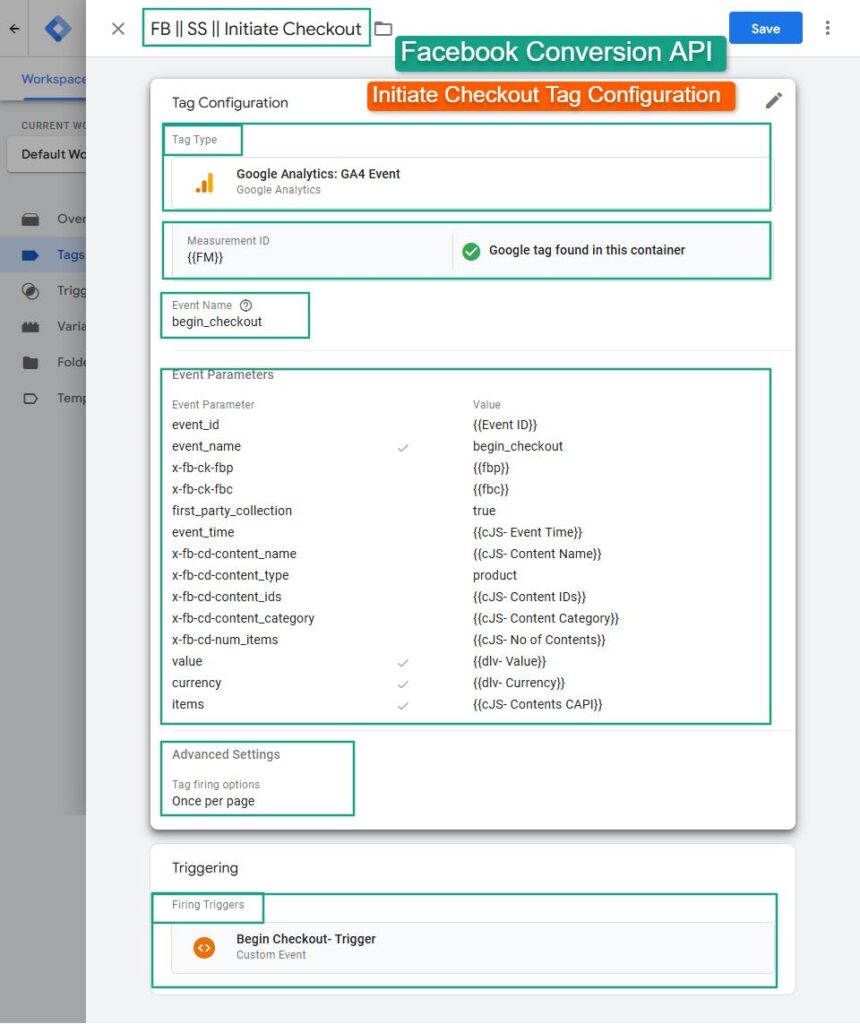Click the x-fb-cd-content_category parameter
Image resolution: width=860 pixels, height=1024 pixels.
[x=243, y=618]
